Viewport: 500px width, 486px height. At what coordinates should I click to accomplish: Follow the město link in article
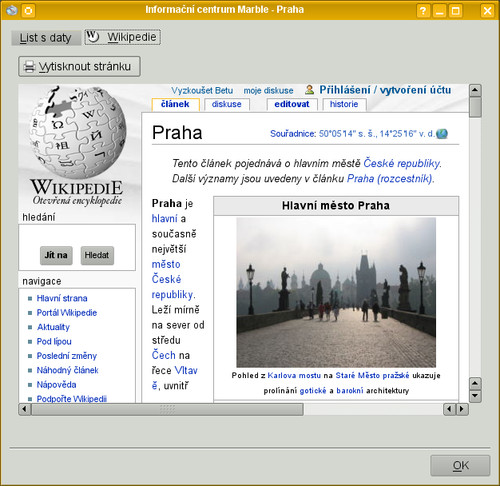pos(166,264)
